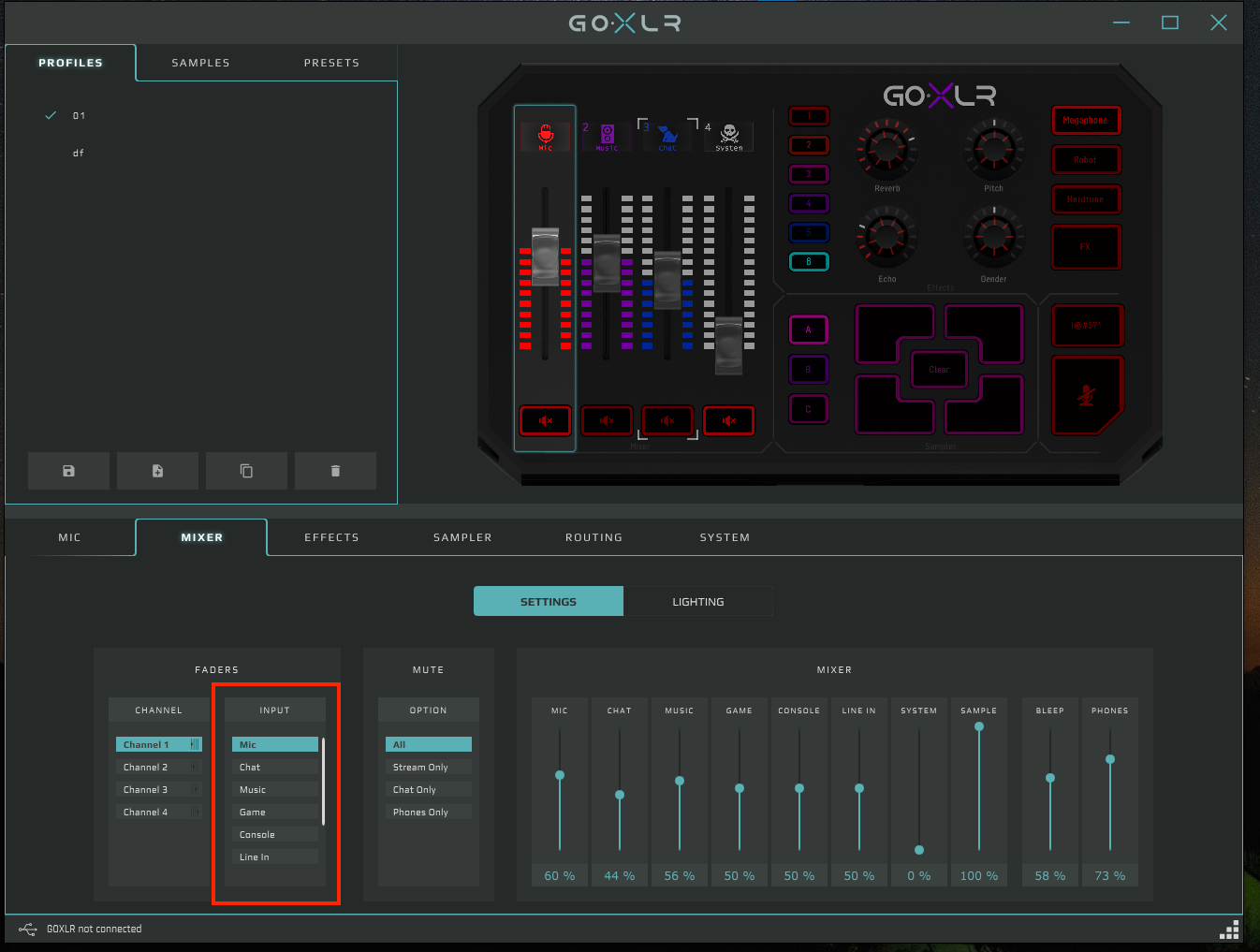This screenshot has width=1260, height=952.
Task: Show the Lighting options
Action: pos(698,601)
